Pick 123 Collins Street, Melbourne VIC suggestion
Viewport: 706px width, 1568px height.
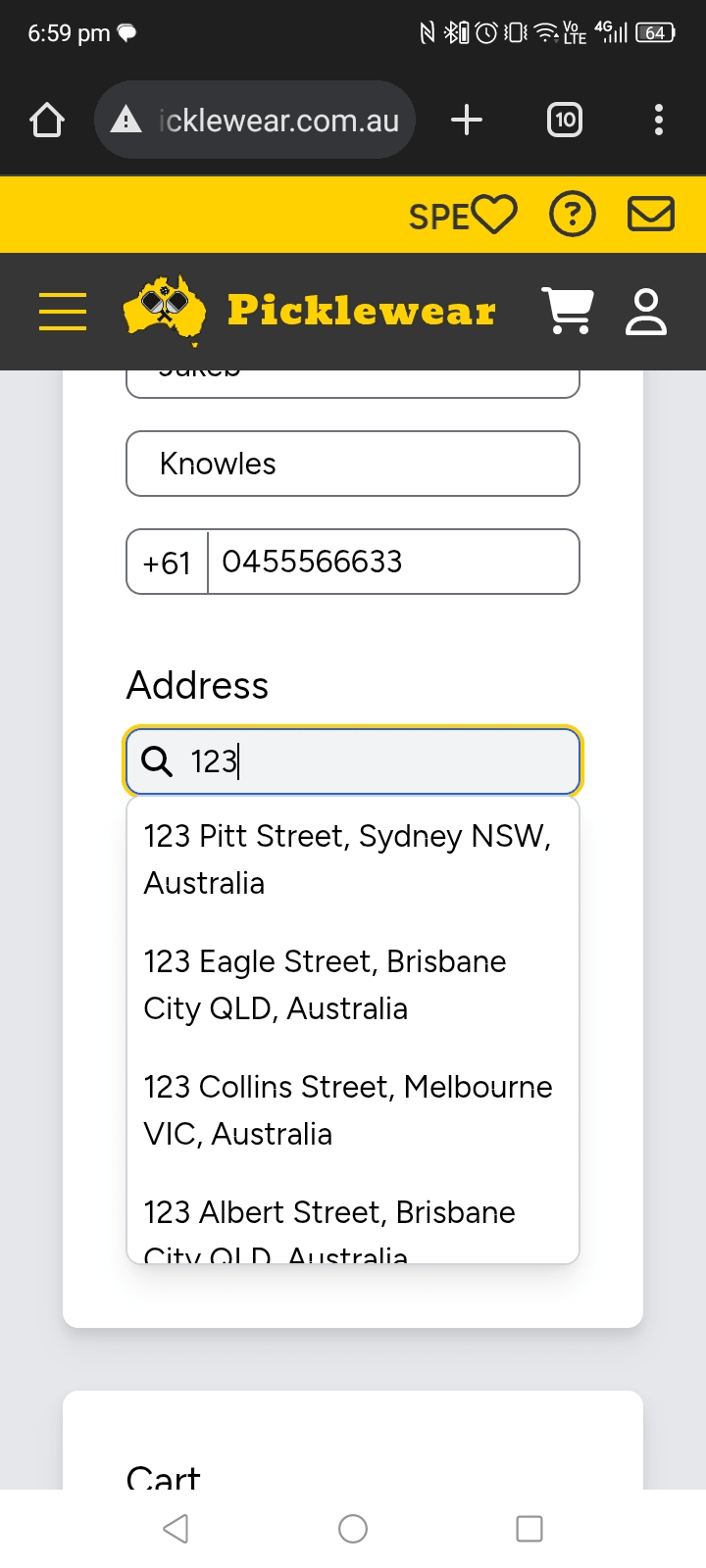tap(348, 1109)
